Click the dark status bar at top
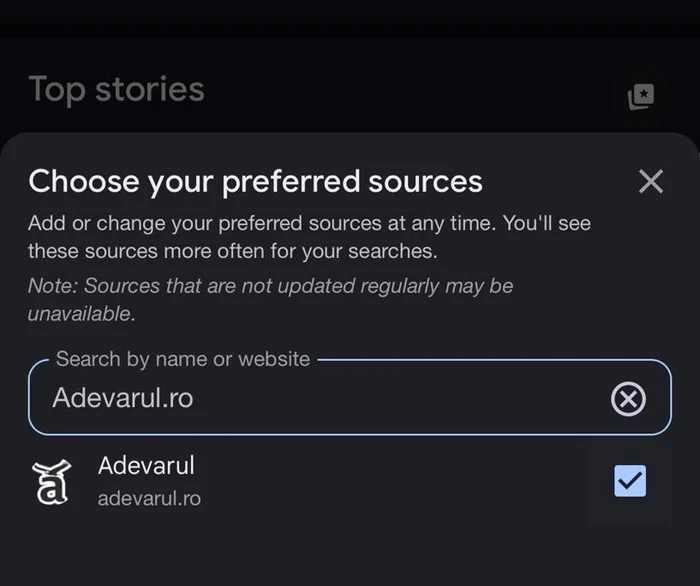The width and height of the screenshot is (700, 586). (x=350, y=13)
